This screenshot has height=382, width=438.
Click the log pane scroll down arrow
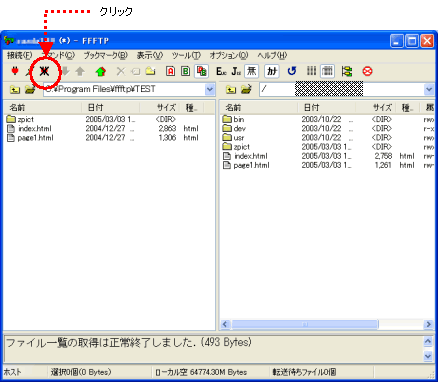coord(428,356)
